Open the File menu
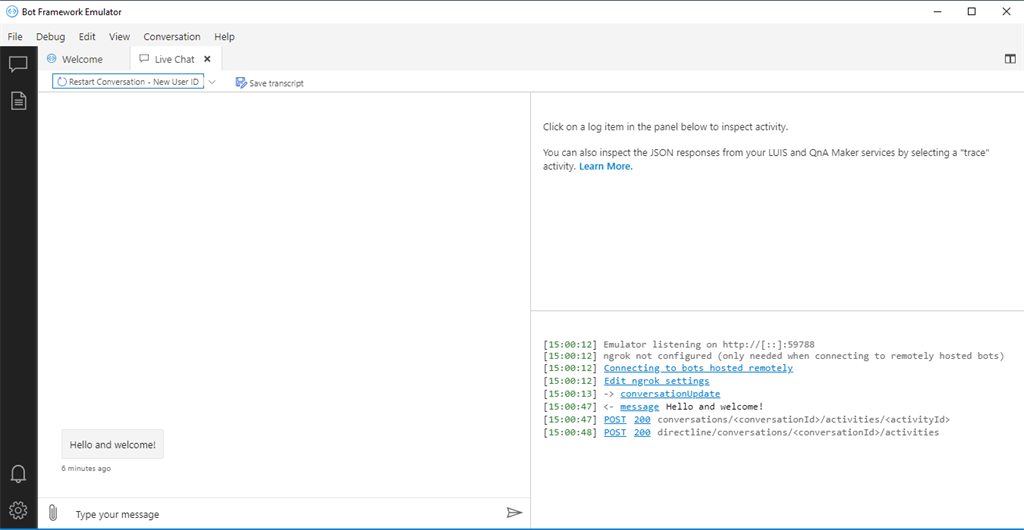This screenshot has height=530, width=1024. (15, 37)
